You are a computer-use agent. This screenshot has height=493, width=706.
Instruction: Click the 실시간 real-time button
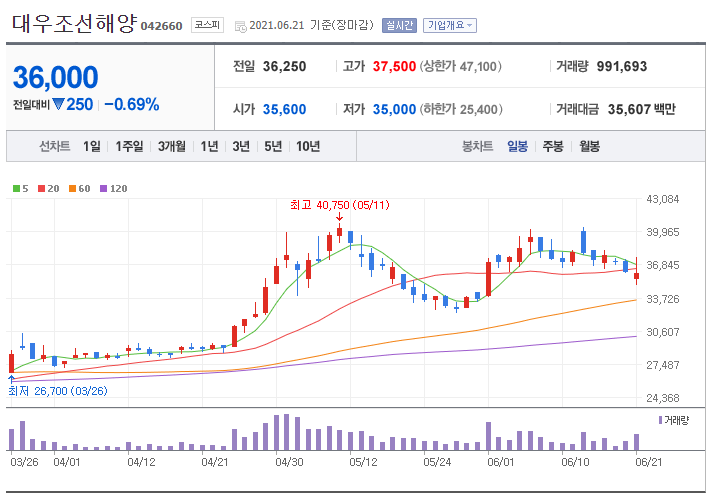pyautogui.click(x=399, y=25)
